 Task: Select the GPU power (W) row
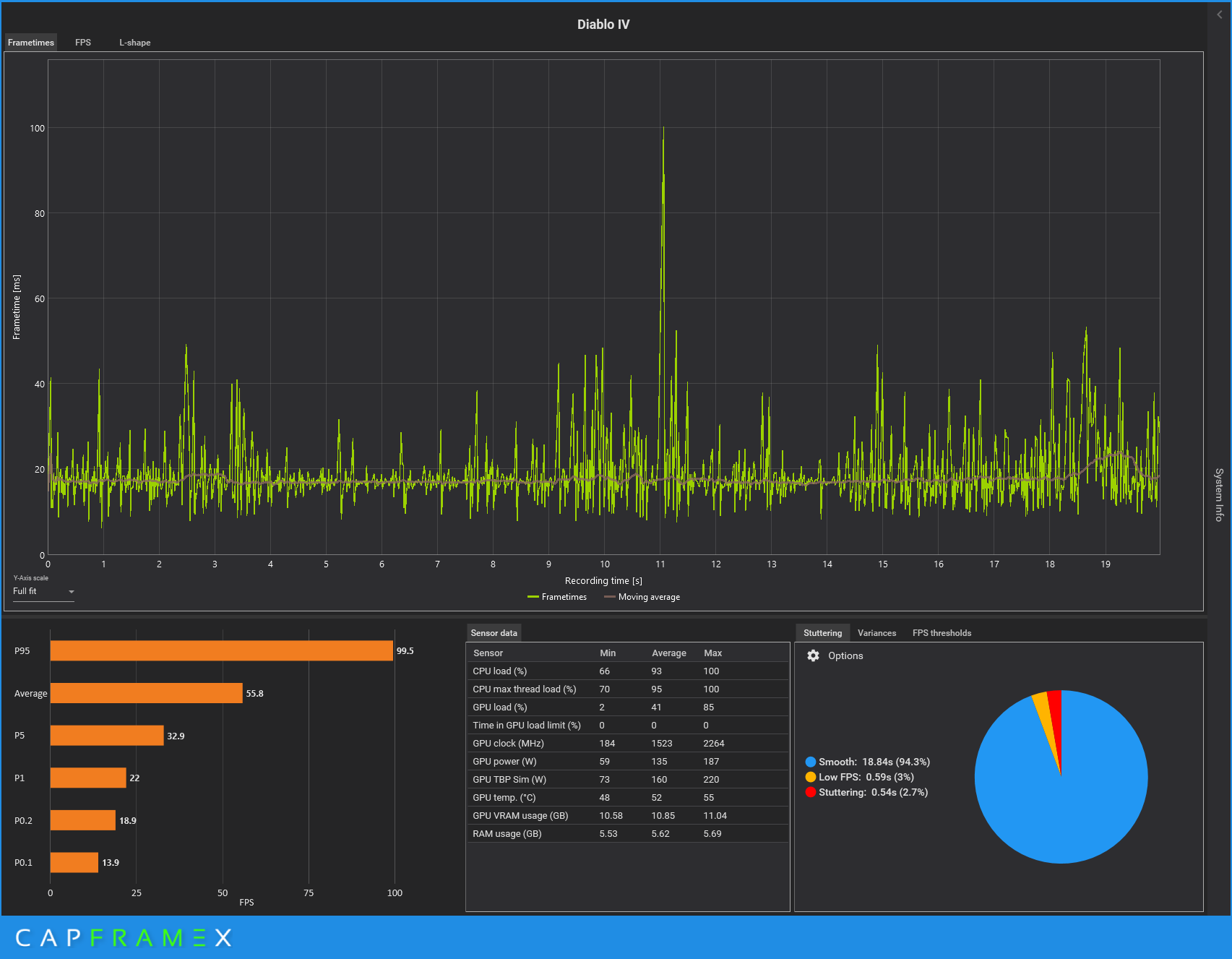pos(627,761)
